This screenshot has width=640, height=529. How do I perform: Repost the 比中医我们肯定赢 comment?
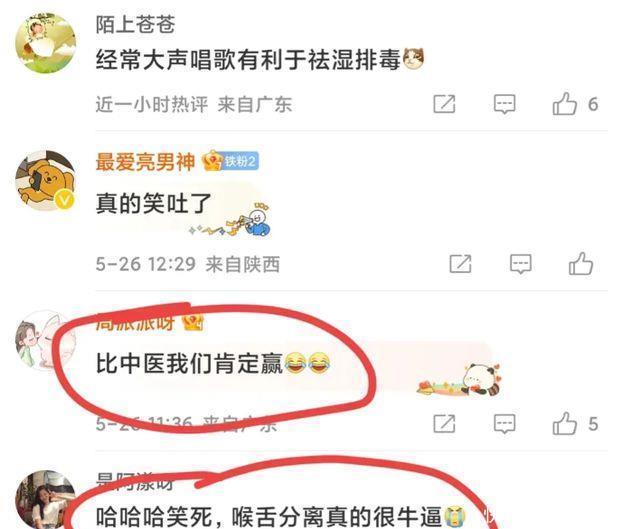tap(444, 424)
